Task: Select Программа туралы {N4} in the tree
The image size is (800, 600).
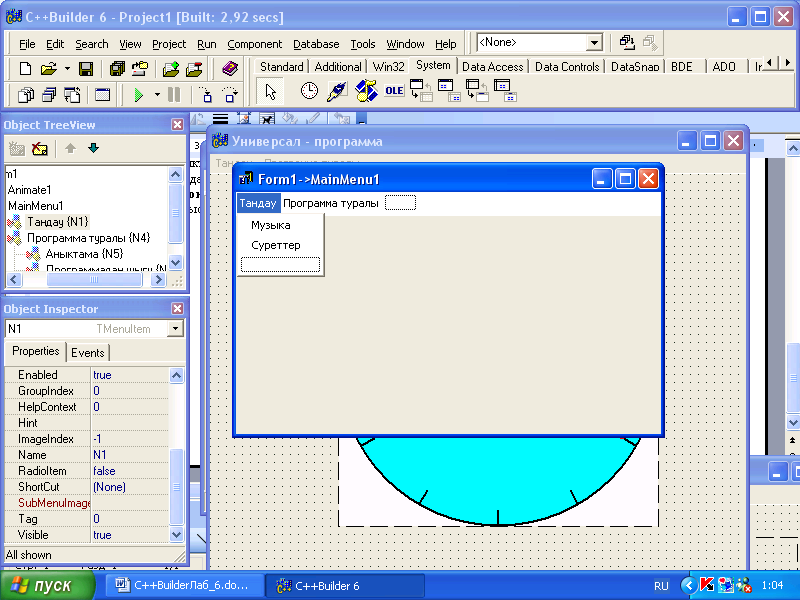Action: tap(88, 238)
